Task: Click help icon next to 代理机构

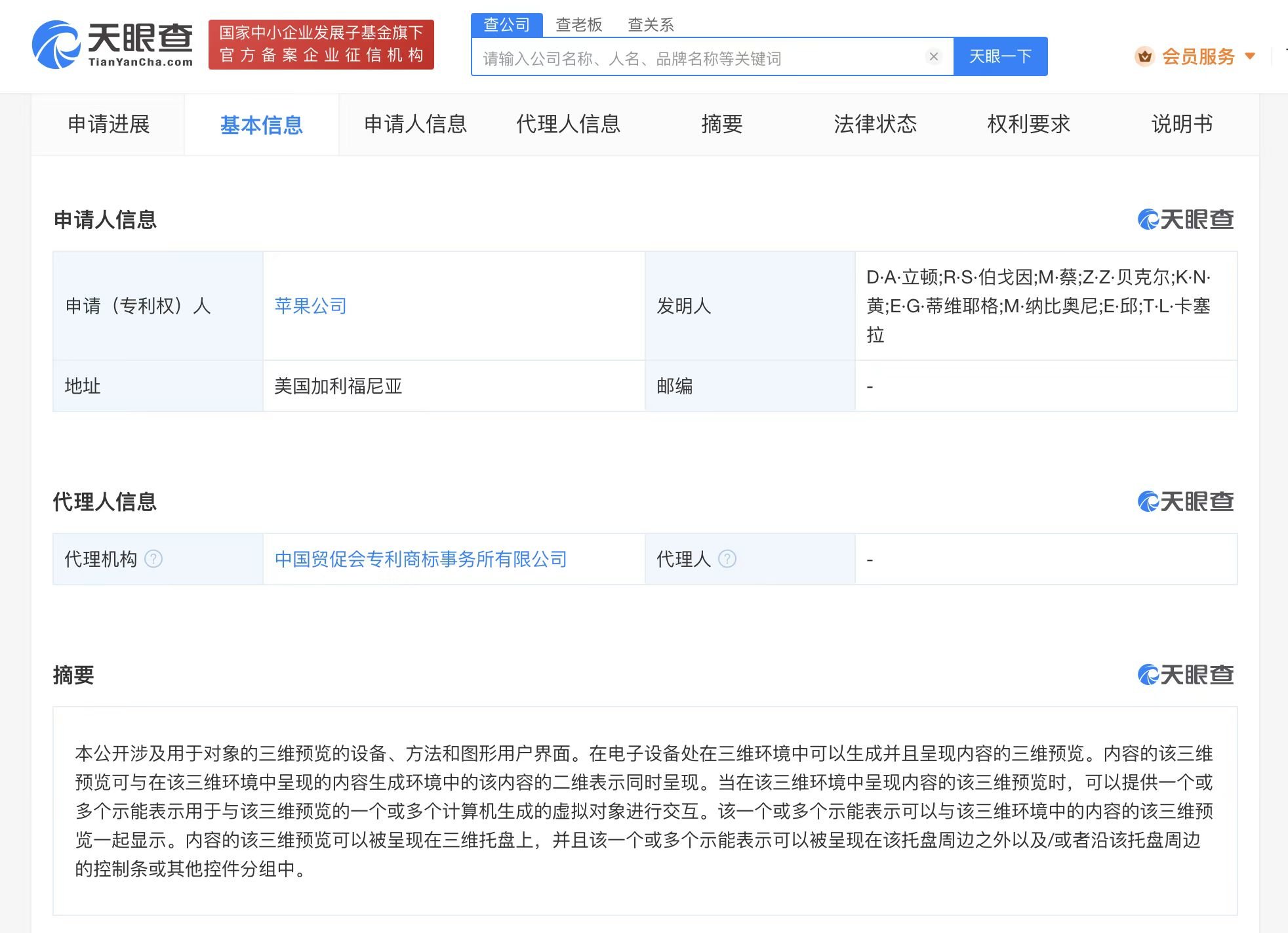Action: click(153, 559)
